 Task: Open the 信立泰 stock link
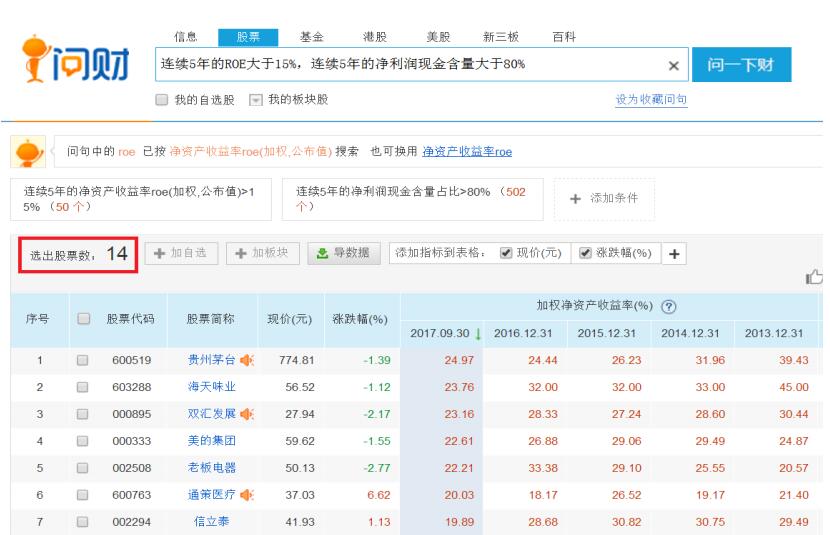point(211,521)
